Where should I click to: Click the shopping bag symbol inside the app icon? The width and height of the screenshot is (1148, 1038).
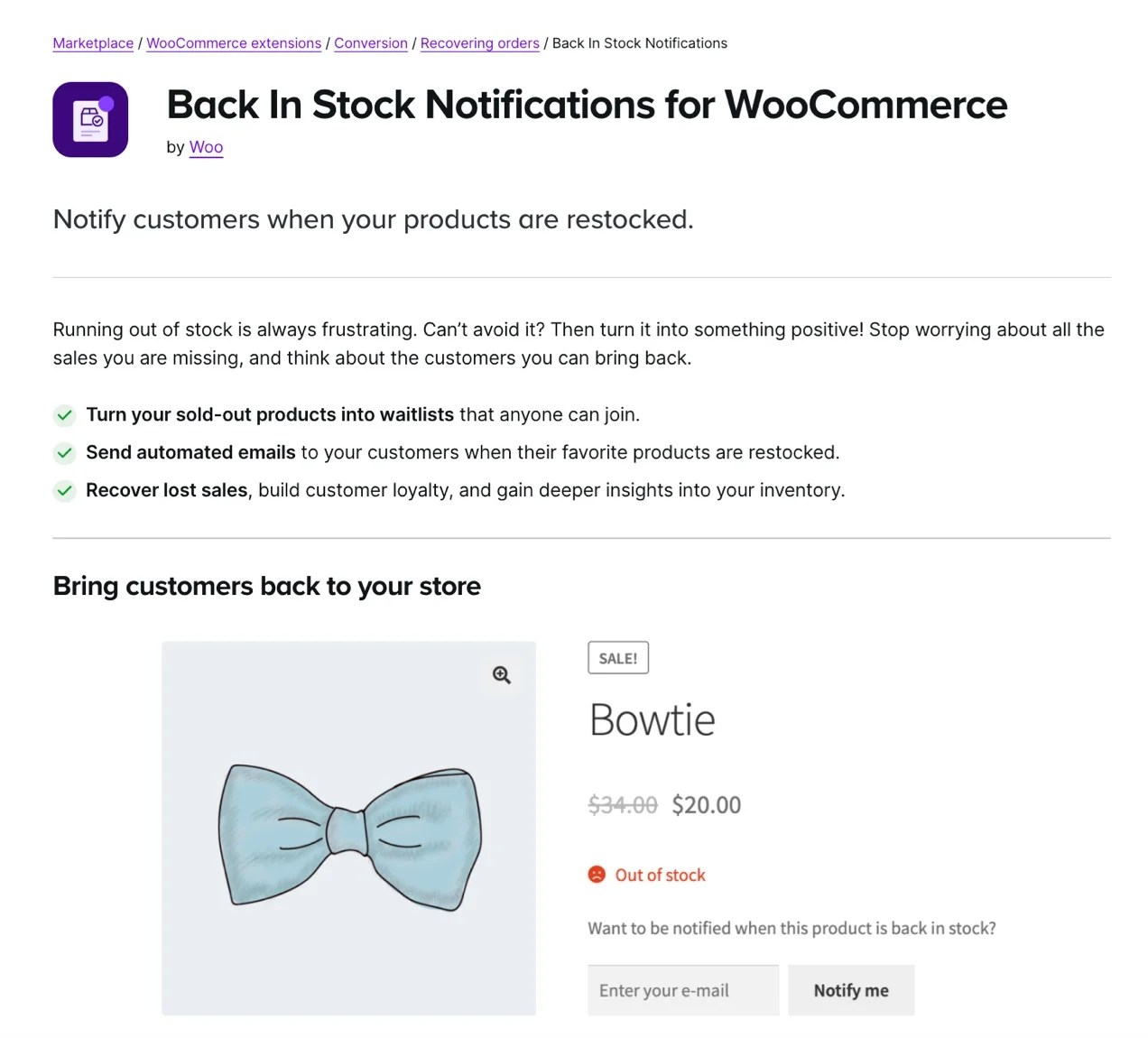point(89,117)
